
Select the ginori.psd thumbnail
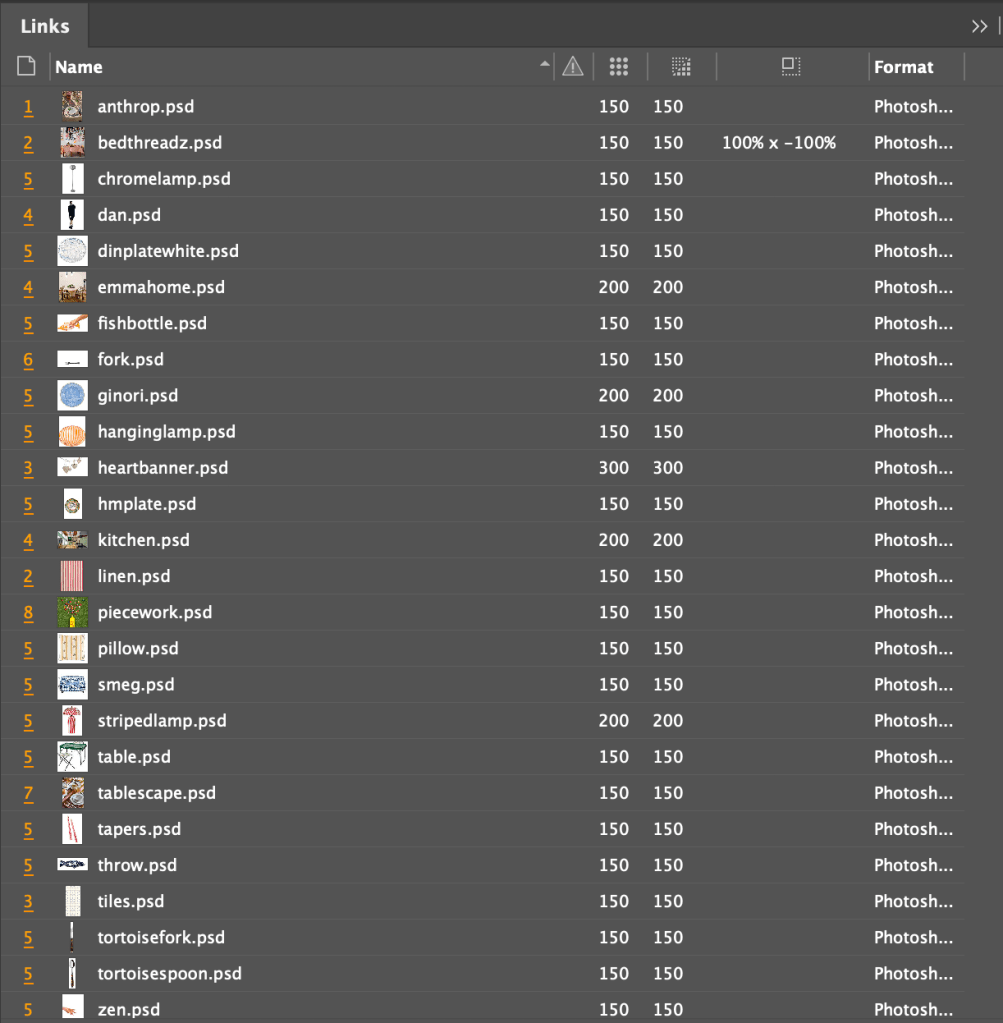(72, 396)
